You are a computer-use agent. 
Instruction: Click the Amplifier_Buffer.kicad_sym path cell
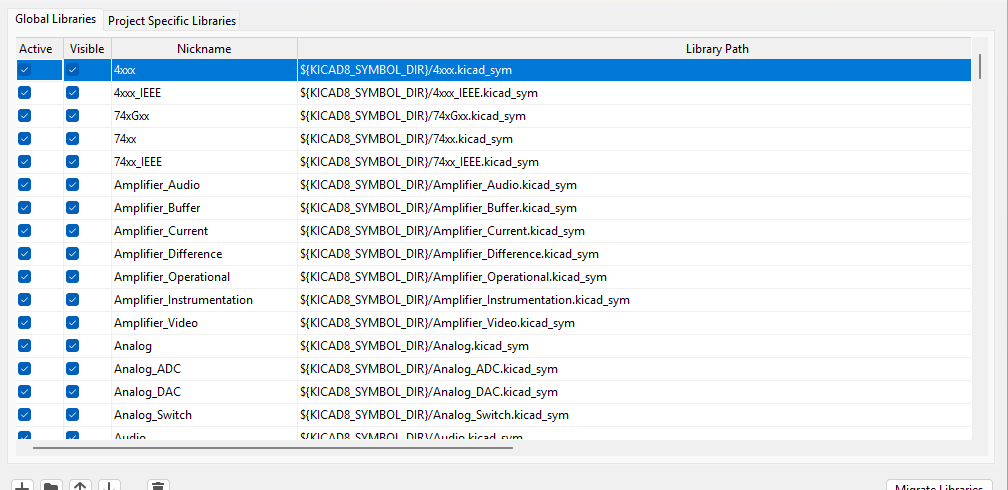click(634, 208)
